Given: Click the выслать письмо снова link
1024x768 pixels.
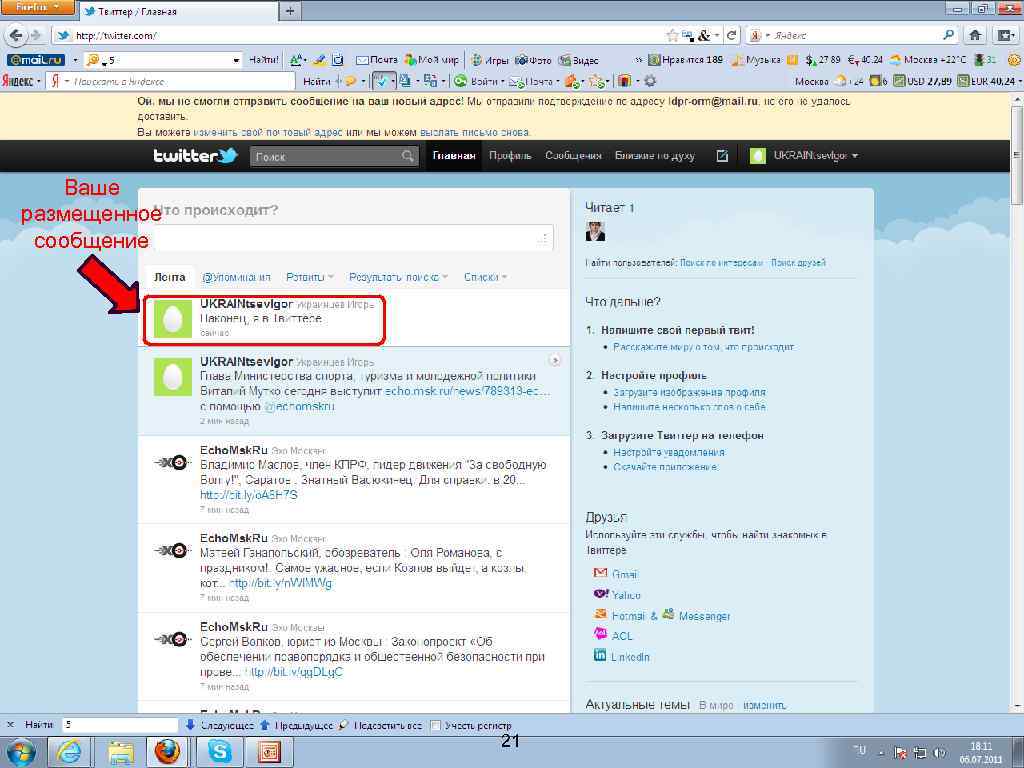Looking at the screenshot, I should click(475, 132).
